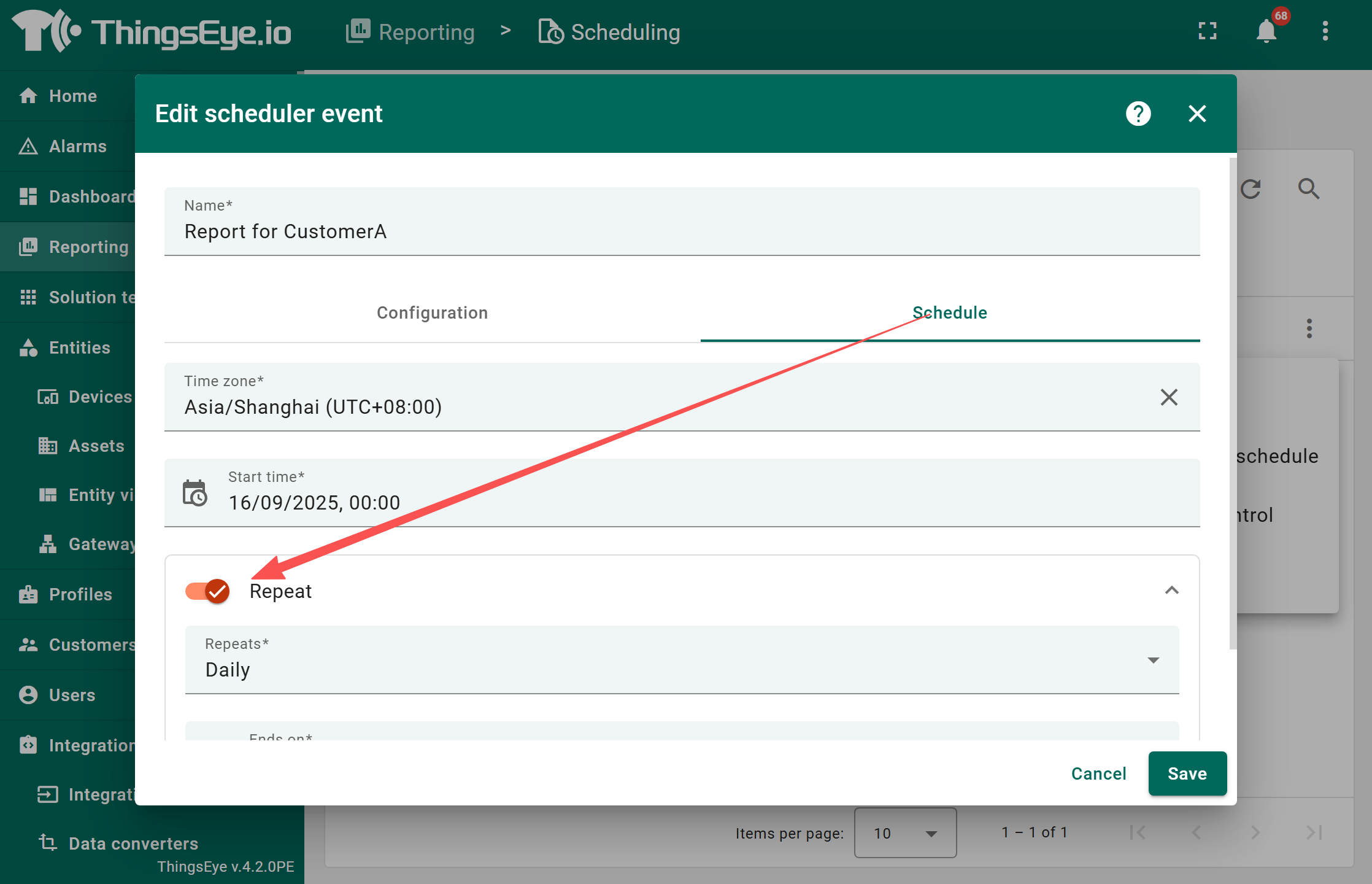
Task: Clear the Time zone field
Action: tap(1169, 397)
